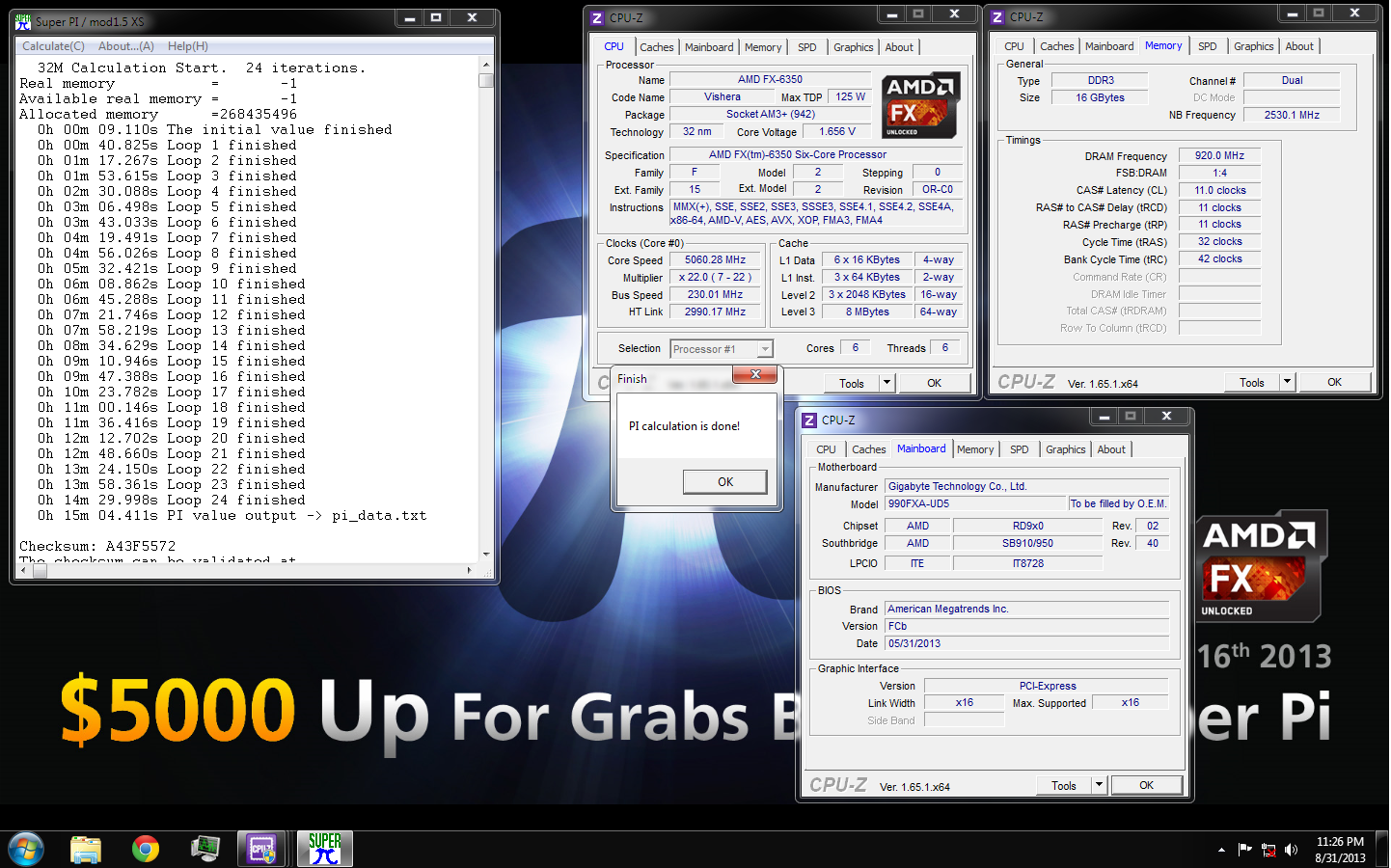Select Memory tab in CPU-Z Mainboard window
Viewport: 1391px width, 868px height.
click(975, 449)
